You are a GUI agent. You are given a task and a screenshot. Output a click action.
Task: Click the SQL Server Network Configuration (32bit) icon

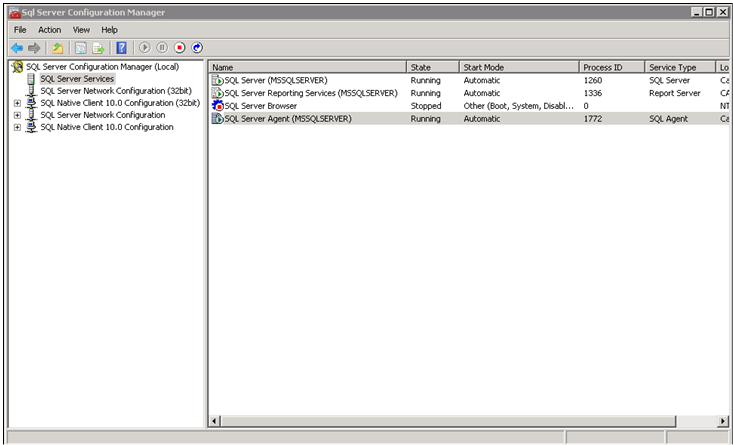[x=31, y=91]
